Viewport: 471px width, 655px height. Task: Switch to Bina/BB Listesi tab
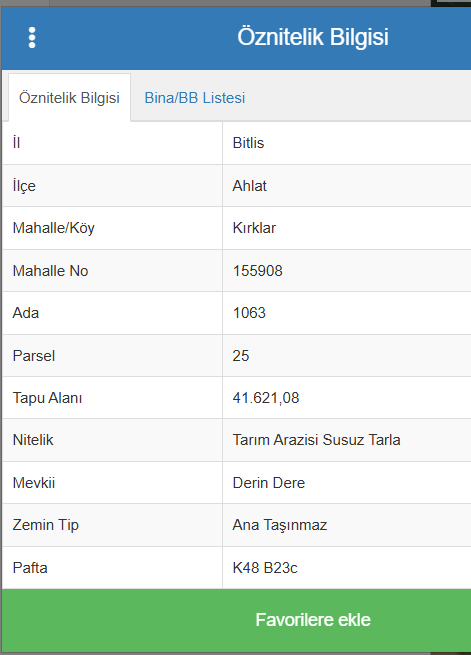195,98
